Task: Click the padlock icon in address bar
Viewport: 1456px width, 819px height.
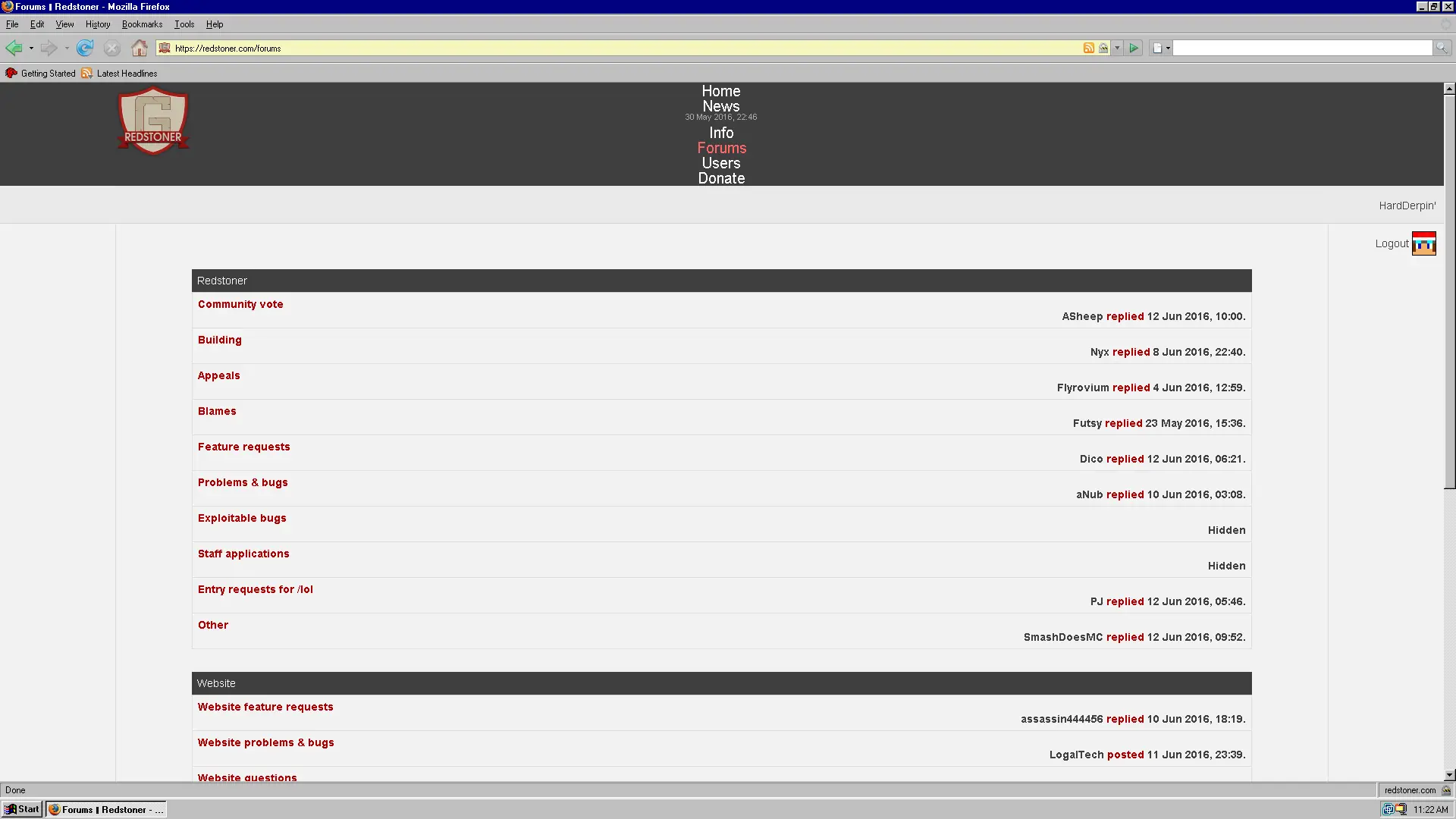Action: point(1103,48)
